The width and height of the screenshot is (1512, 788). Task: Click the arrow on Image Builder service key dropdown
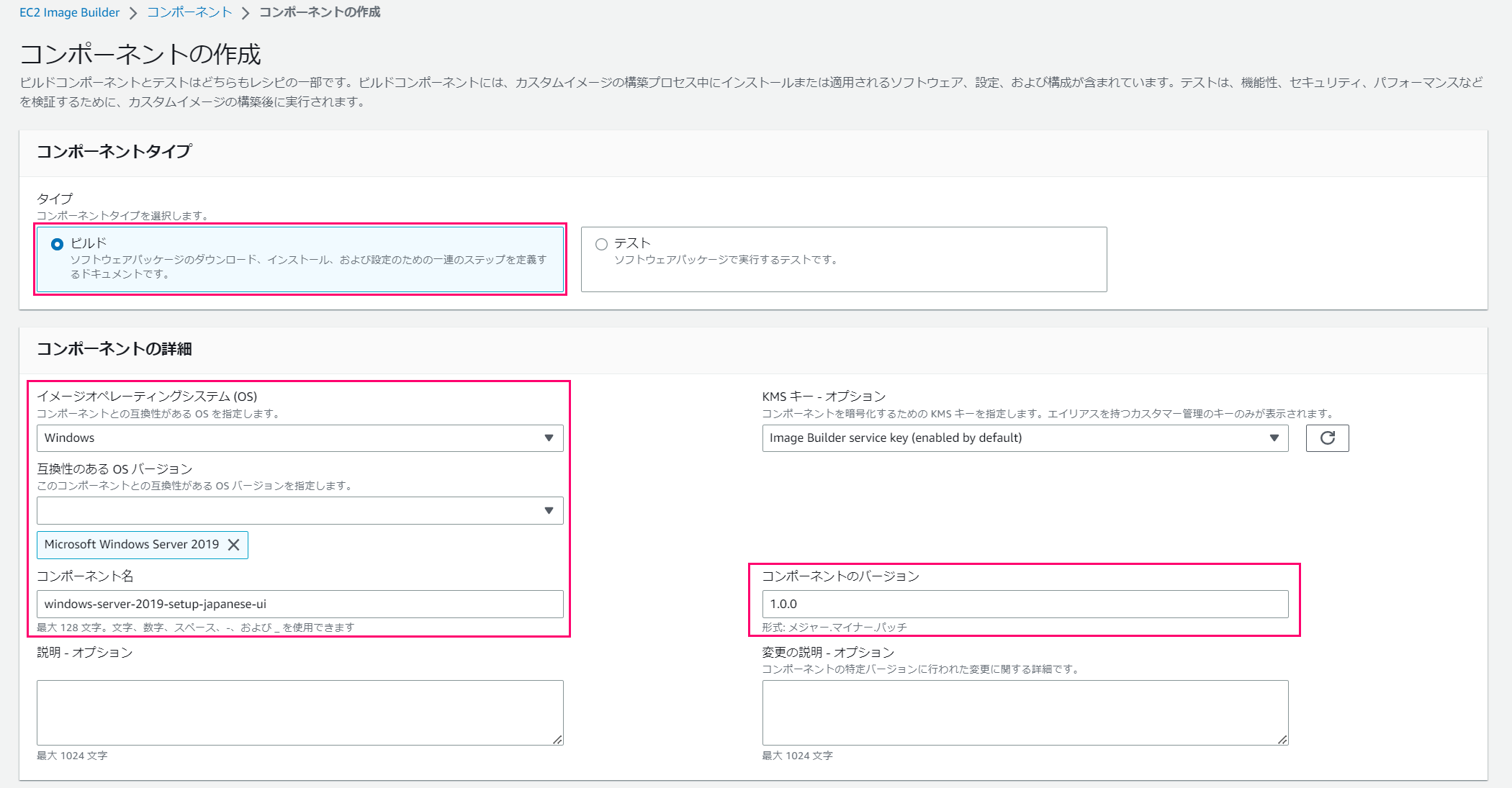[1274, 438]
